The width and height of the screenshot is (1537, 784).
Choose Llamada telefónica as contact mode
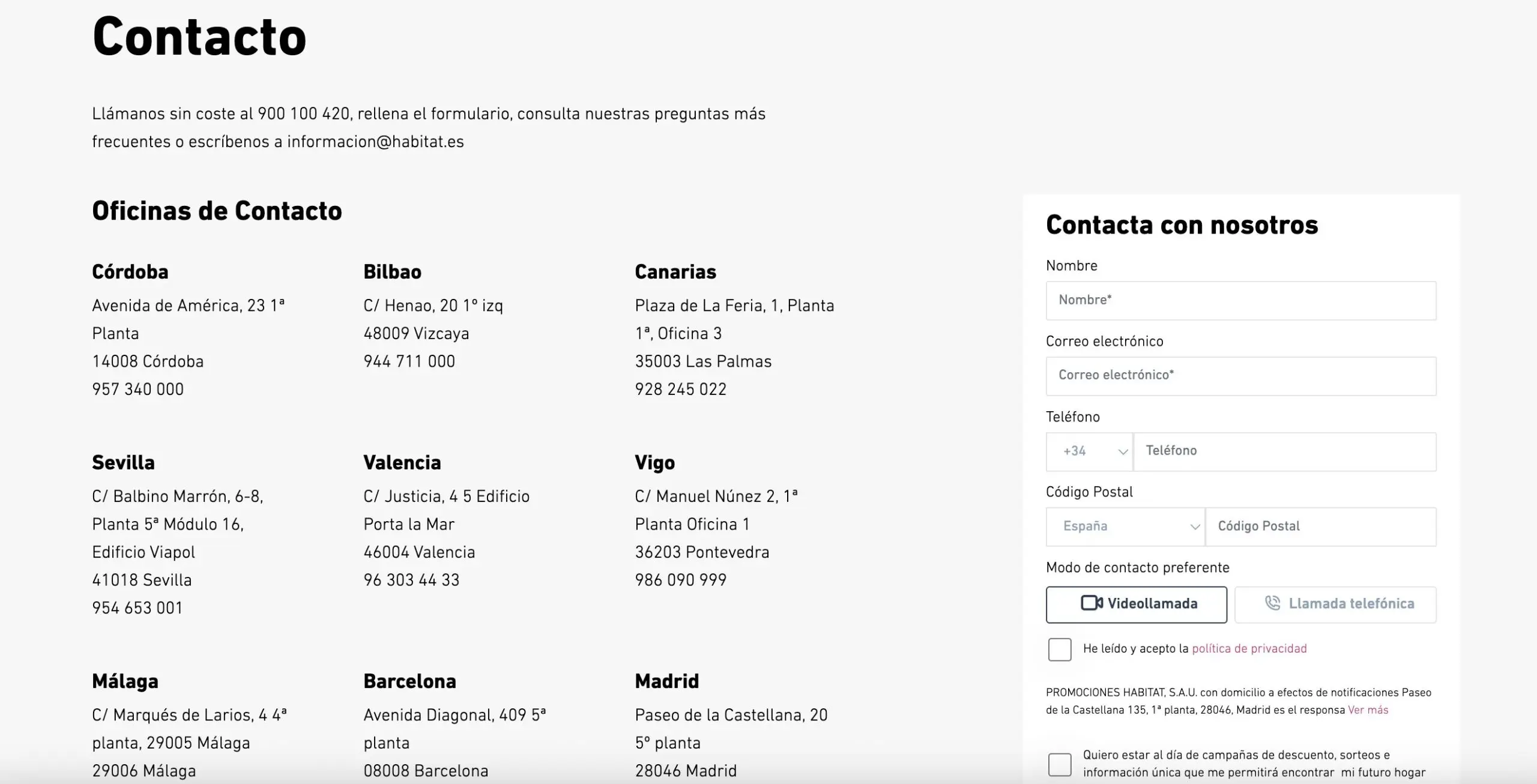click(x=1335, y=605)
